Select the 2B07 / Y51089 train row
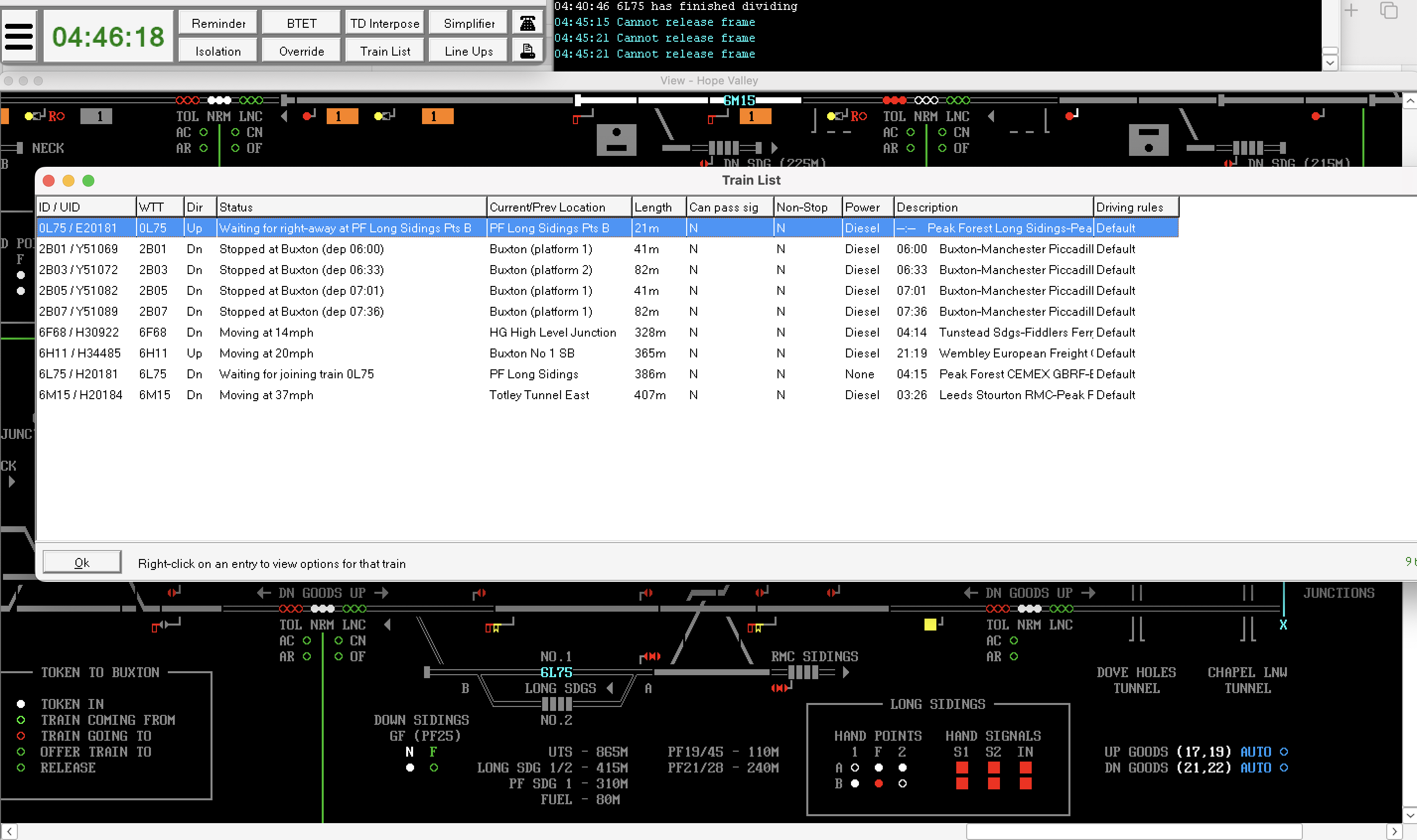The width and height of the screenshot is (1417, 840). [607, 311]
